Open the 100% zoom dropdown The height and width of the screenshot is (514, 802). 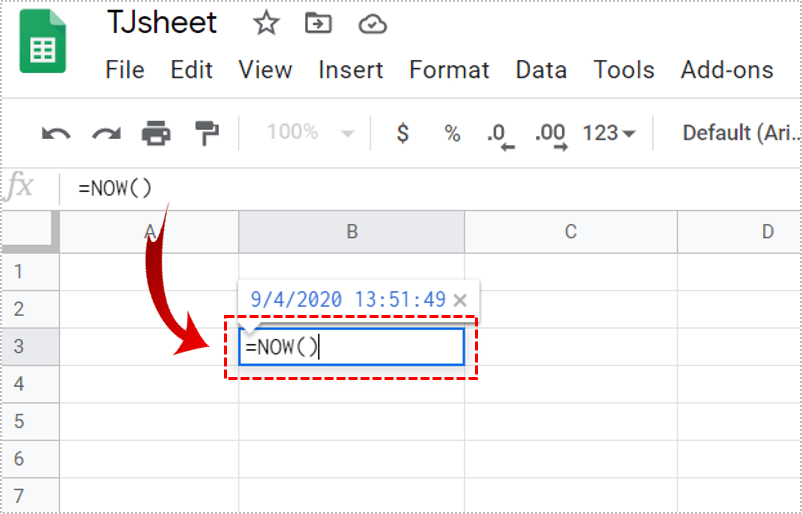click(x=310, y=133)
